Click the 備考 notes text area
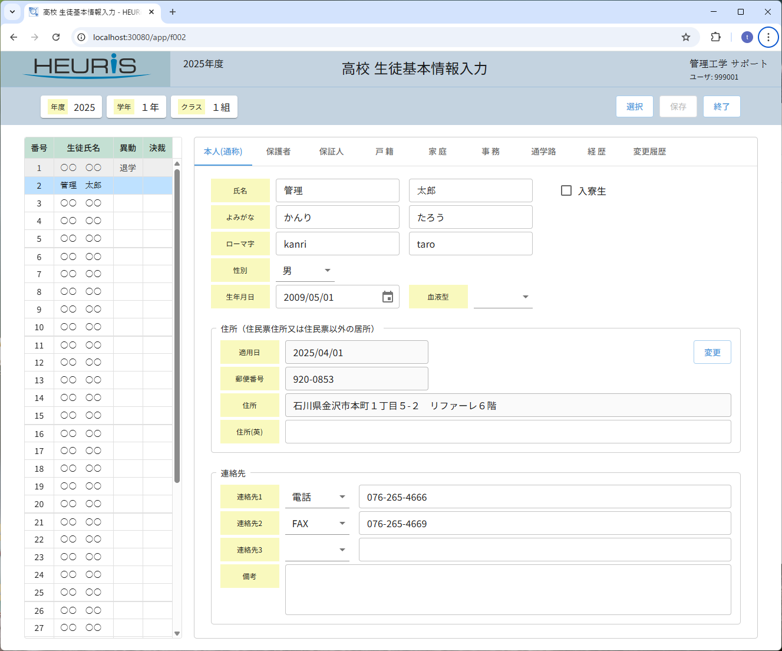The image size is (782, 651). [x=508, y=590]
